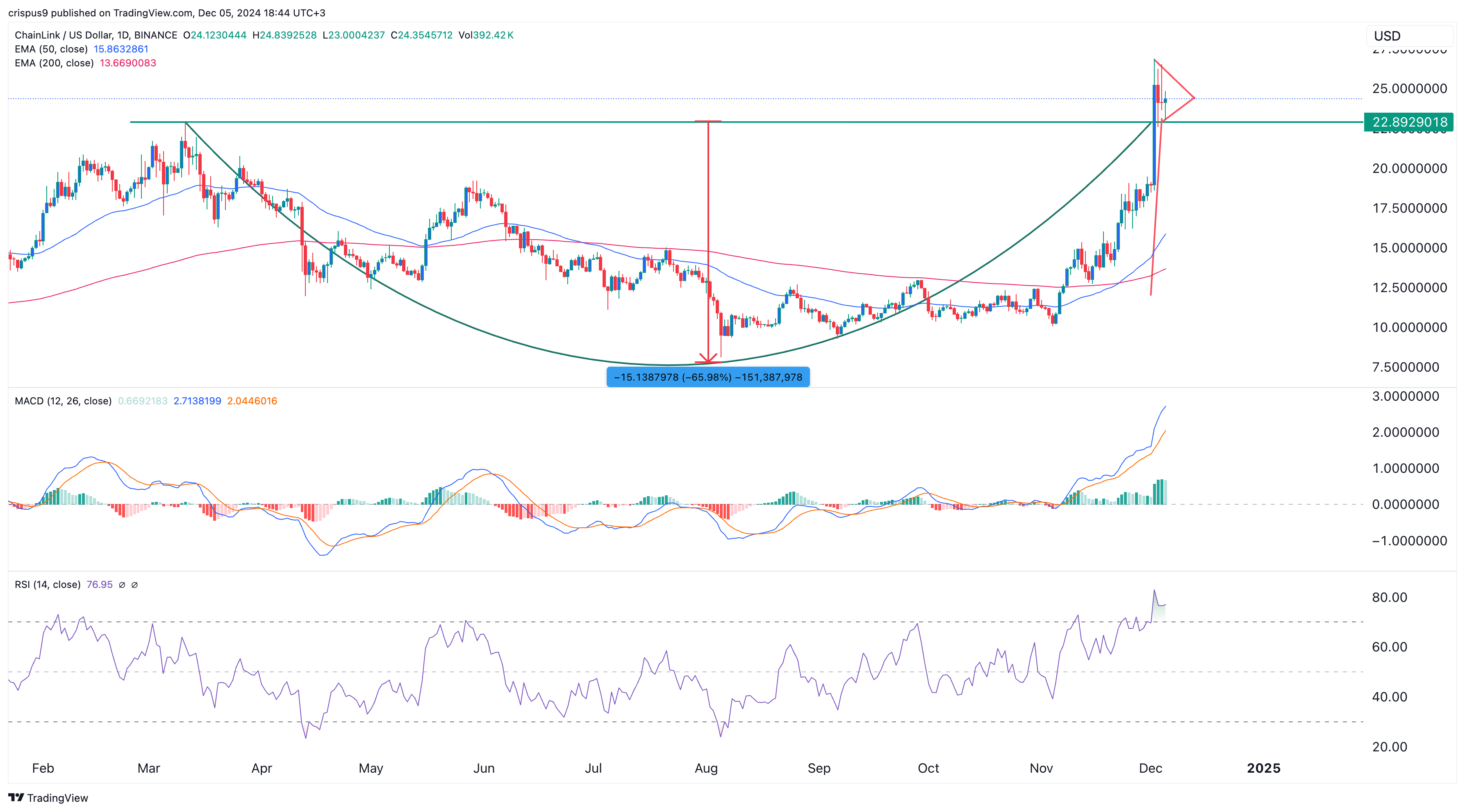1465x812 pixels.
Task: Click the 17.5000000 price axis label
Action: pos(1410,209)
